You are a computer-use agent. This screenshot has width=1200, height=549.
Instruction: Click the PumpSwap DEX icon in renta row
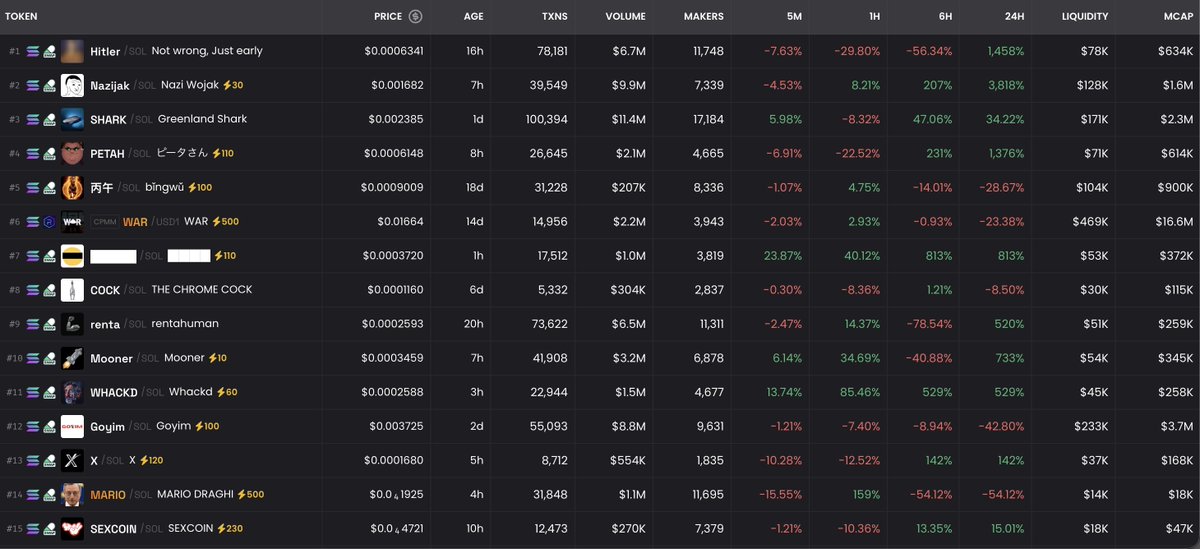pyautogui.click(x=49, y=324)
